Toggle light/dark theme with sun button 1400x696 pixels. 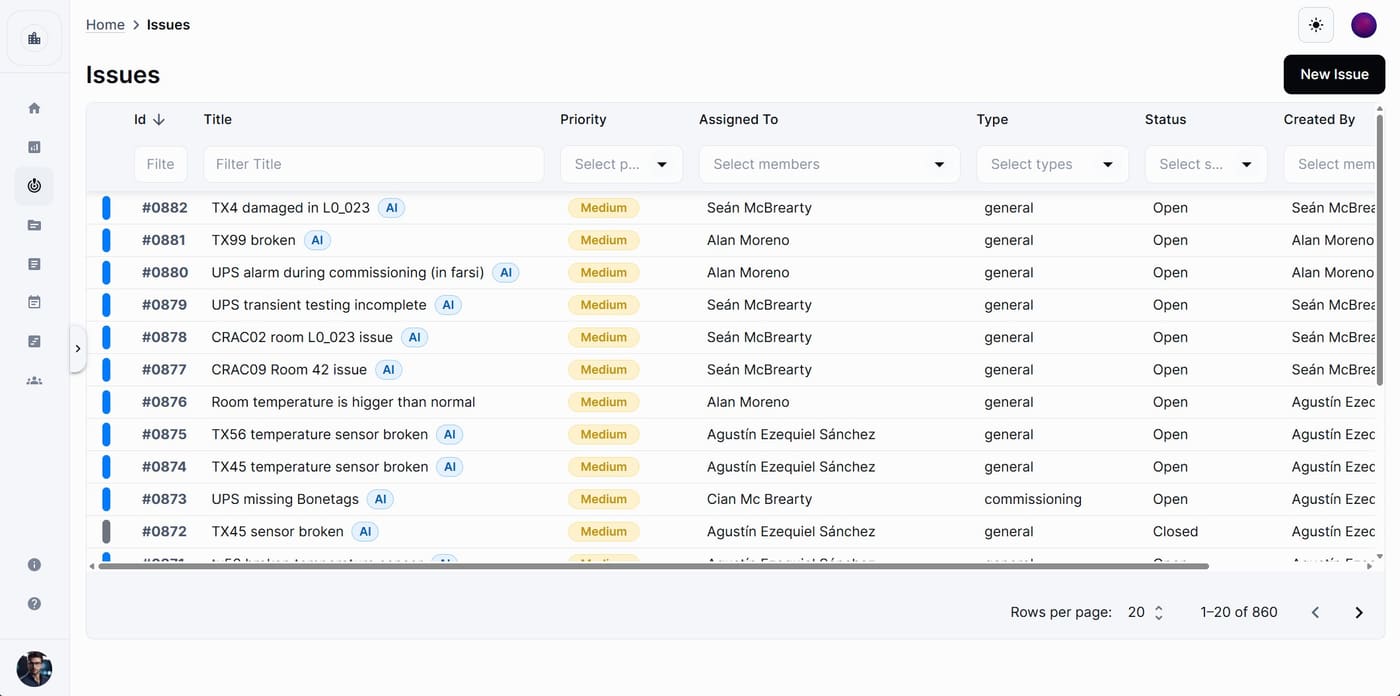(1316, 25)
